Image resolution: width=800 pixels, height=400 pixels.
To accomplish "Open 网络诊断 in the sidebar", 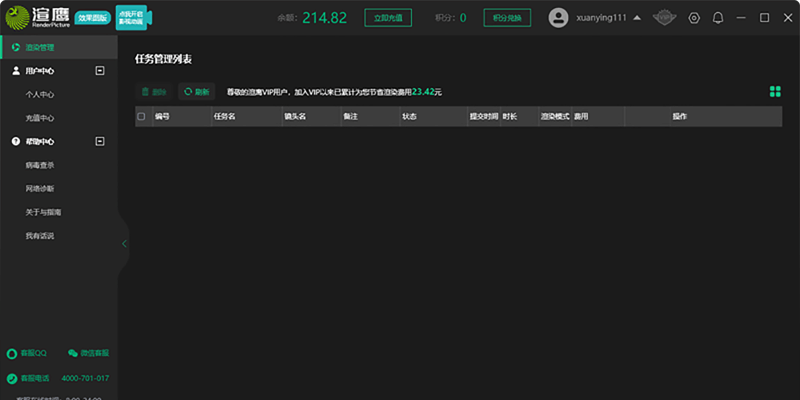I will pos(40,188).
